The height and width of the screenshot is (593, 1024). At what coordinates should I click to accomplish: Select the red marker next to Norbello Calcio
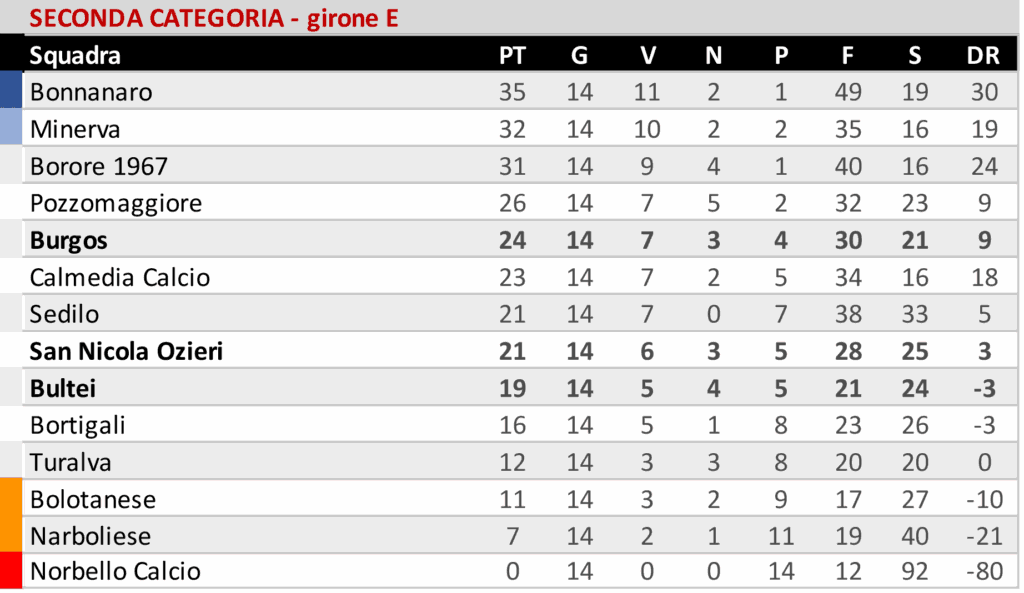(11, 571)
